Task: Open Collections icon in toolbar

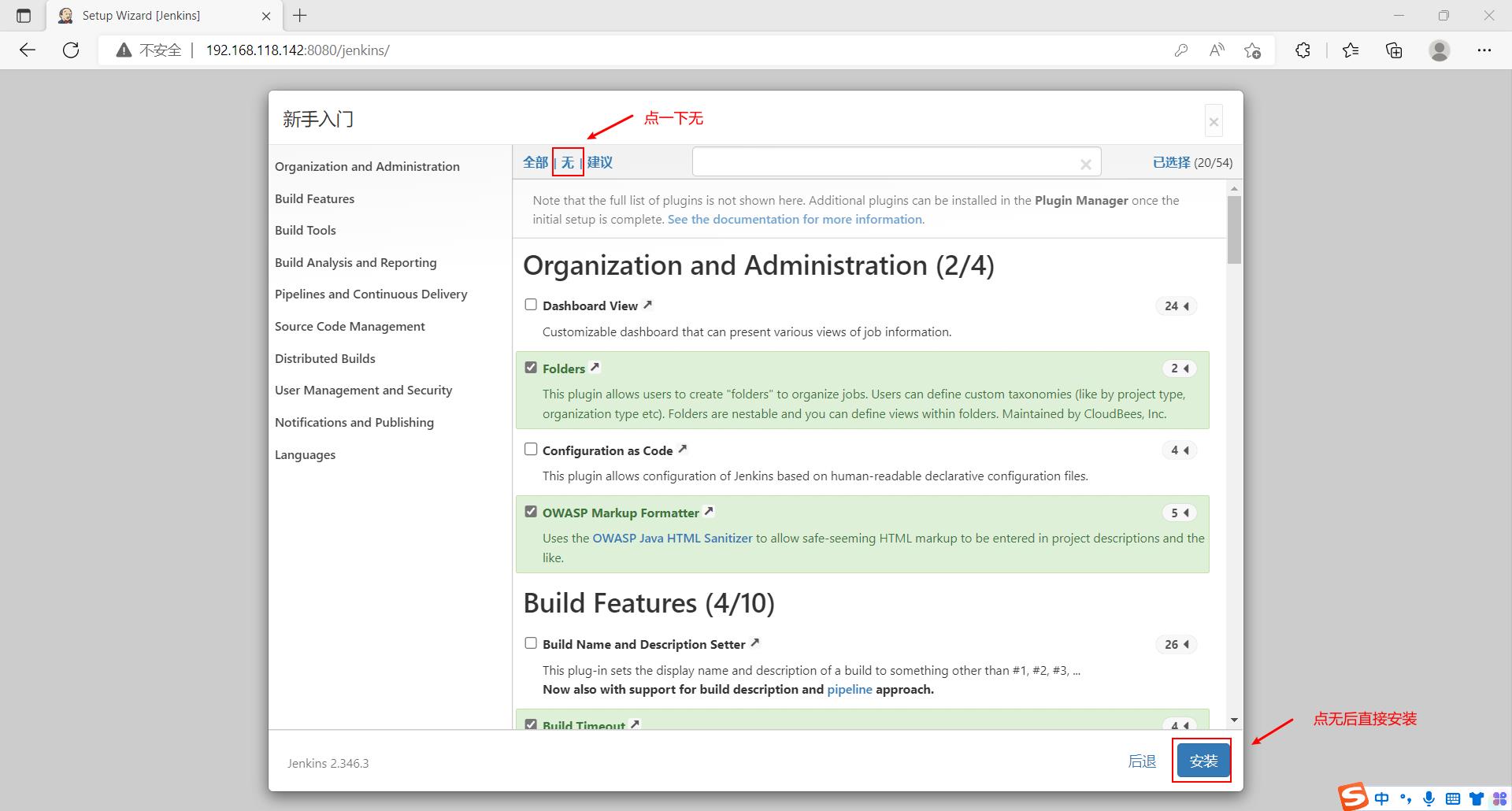Action: 1394,50
